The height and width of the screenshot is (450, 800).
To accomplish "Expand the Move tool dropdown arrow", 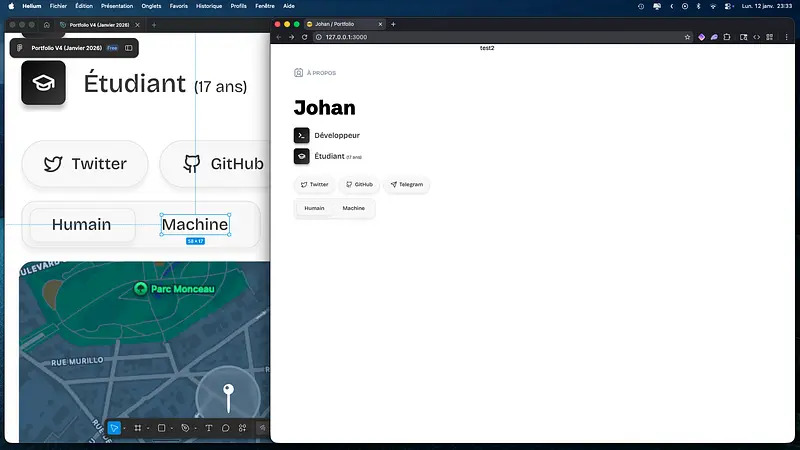I will pyautogui.click(x=124, y=428).
